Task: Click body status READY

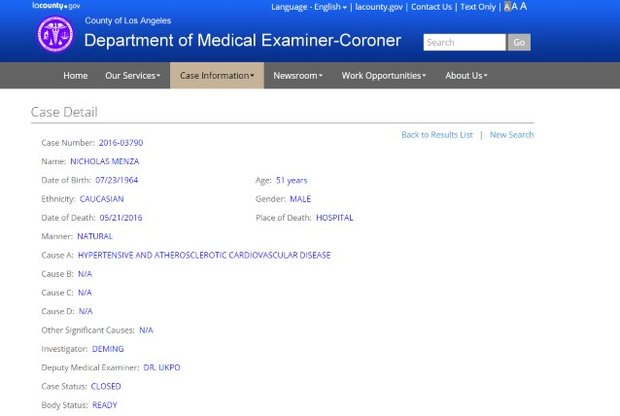Action: point(105,405)
